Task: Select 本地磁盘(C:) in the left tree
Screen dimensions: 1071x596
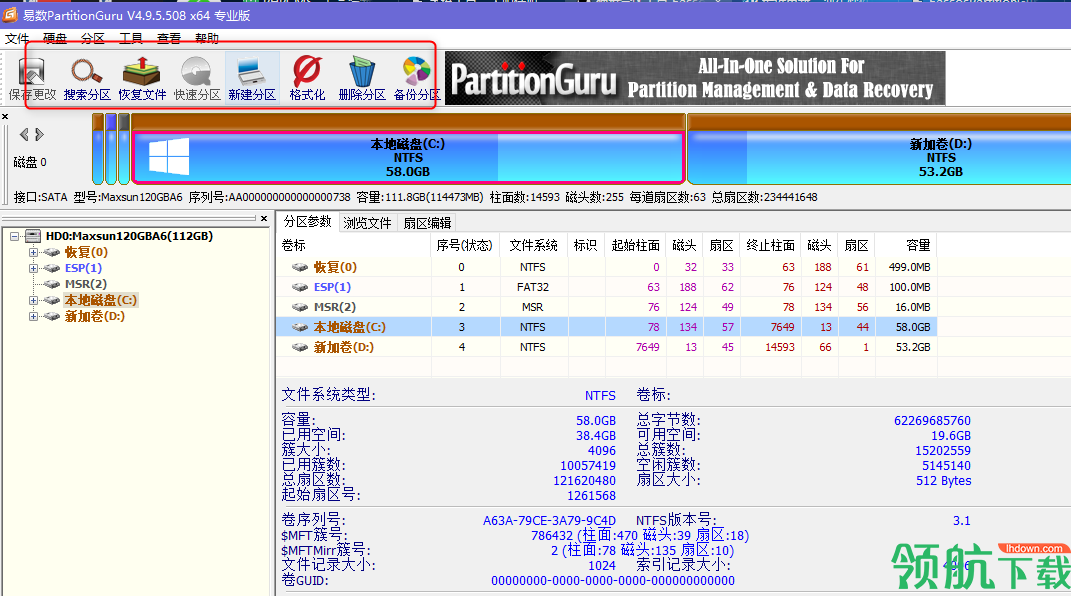Action: click(x=100, y=300)
